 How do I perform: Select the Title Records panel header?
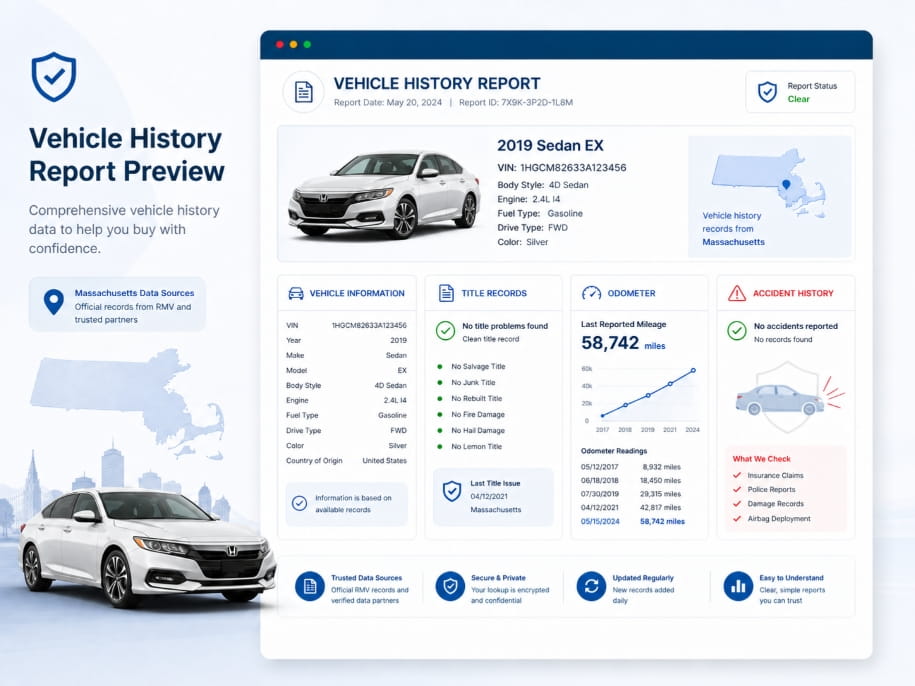[x=493, y=293]
